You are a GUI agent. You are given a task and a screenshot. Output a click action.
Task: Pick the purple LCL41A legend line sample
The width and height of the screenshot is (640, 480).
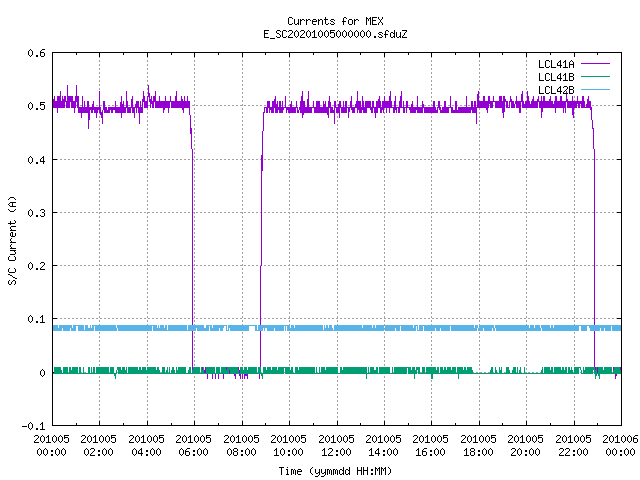(595, 64)
